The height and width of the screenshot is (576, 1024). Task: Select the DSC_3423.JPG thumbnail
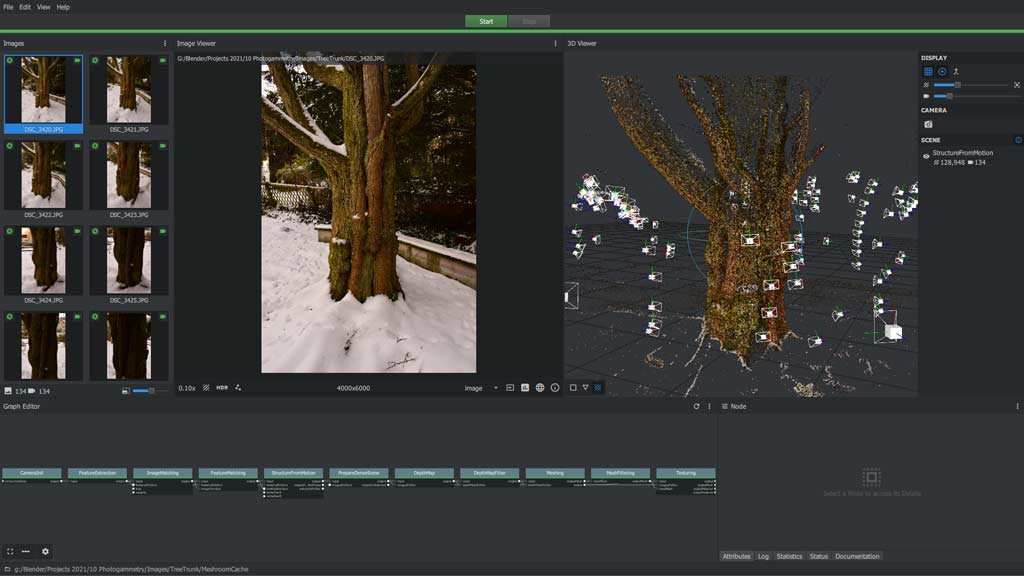[x=129, y=180]
